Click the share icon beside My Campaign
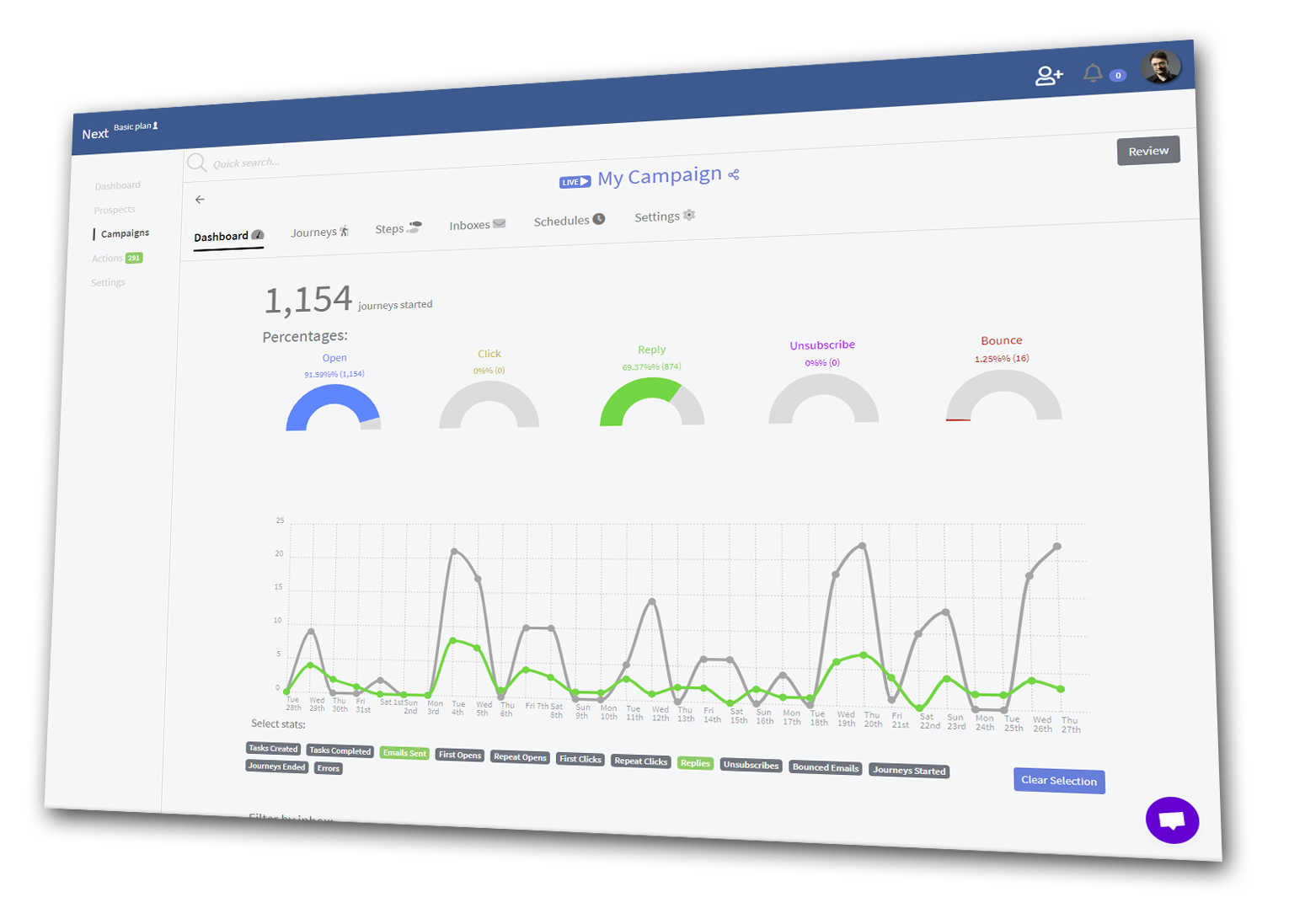This screenshot has width=1305, height=924. coord(734,174)
